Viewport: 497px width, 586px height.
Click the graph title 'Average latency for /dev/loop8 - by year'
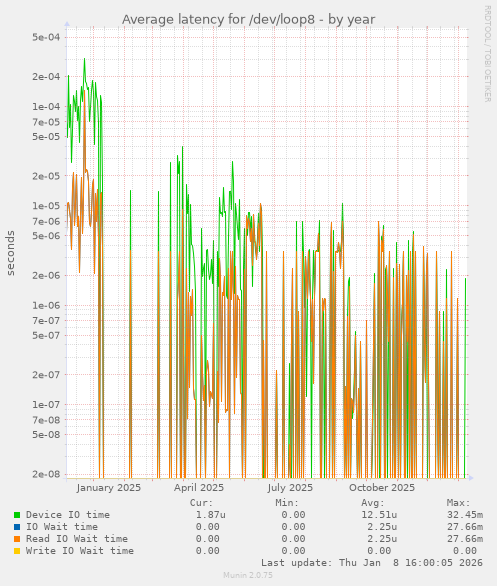tap(248, 19)
